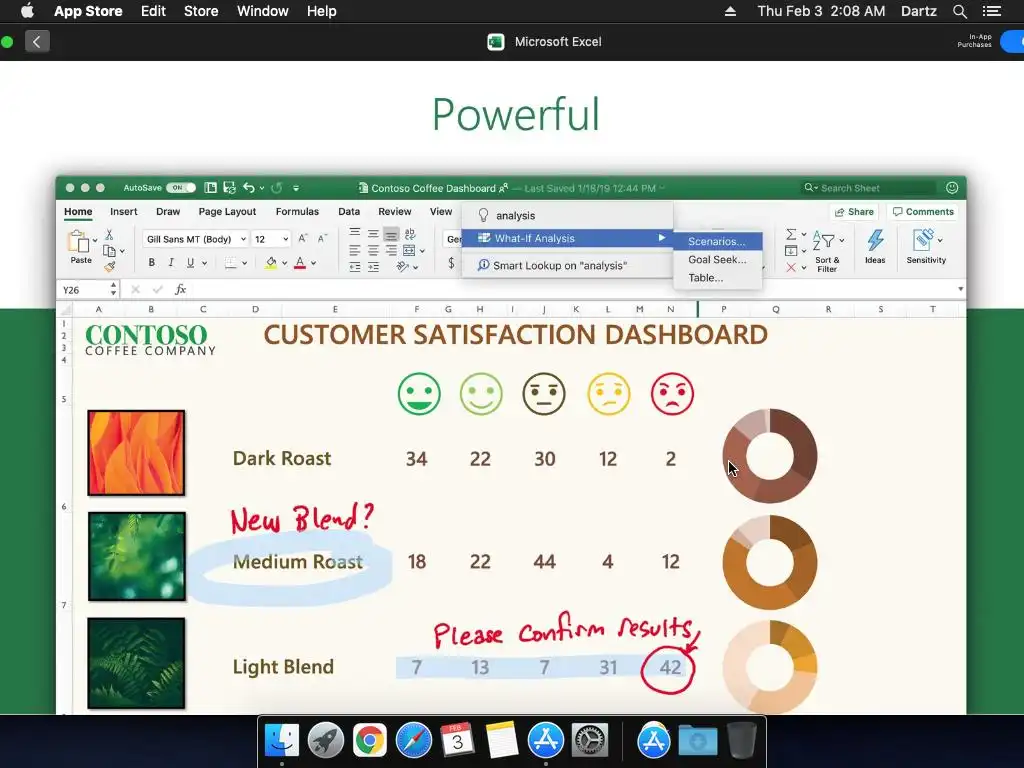Select the Format Painter brush icon
This screenshot has height=768, width=1024.
tap(109, 266)
